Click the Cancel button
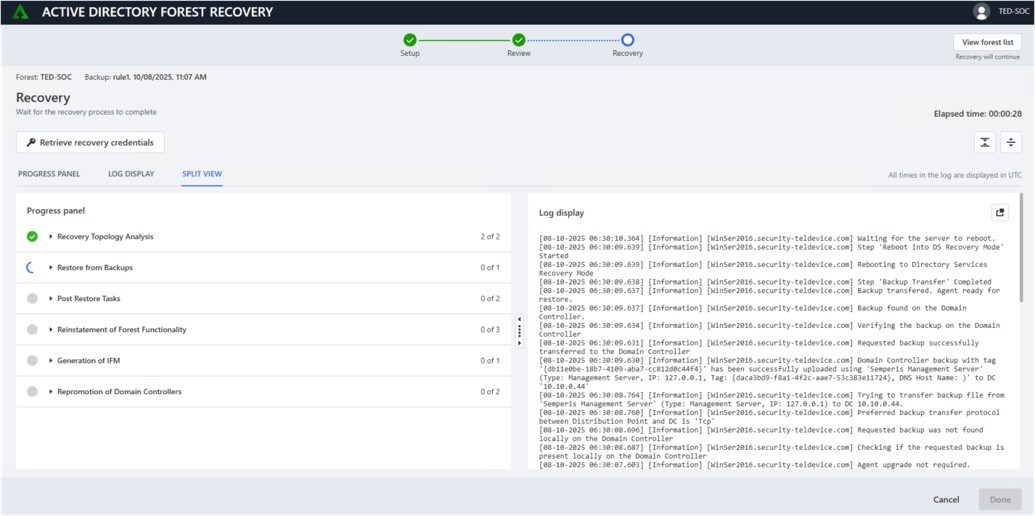This screenshot has height=516, width=1035. pos(946,499)
